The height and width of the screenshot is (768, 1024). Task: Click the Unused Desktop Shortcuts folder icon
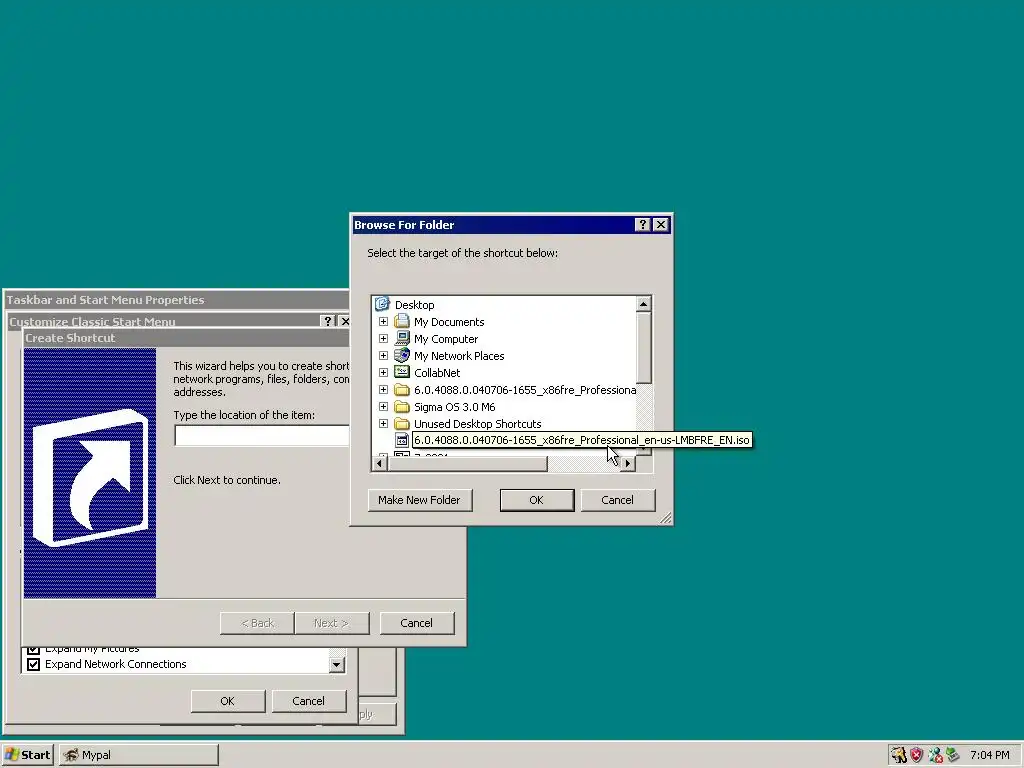[402, 423]
